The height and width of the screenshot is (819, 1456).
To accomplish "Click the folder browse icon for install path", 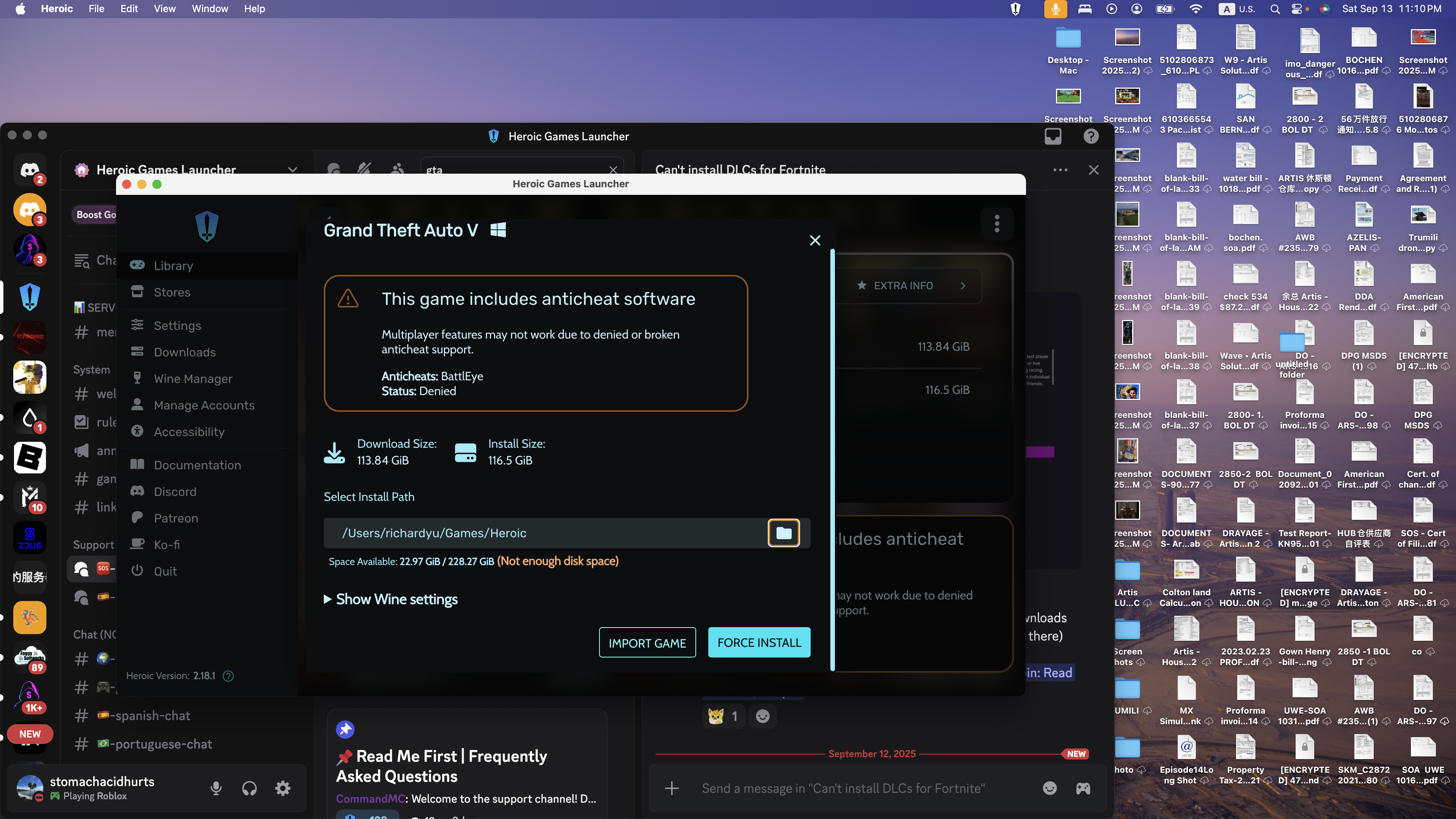I will (783, 533).
